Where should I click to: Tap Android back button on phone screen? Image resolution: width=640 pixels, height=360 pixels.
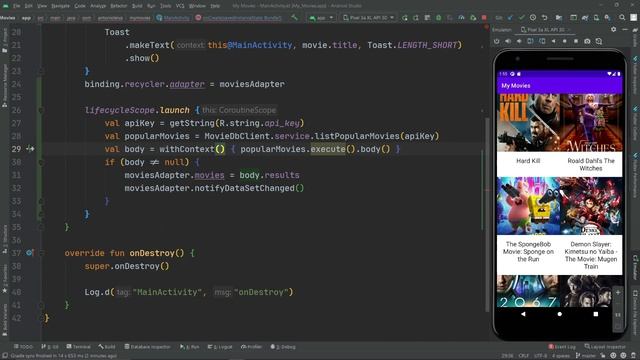(523, 314)
